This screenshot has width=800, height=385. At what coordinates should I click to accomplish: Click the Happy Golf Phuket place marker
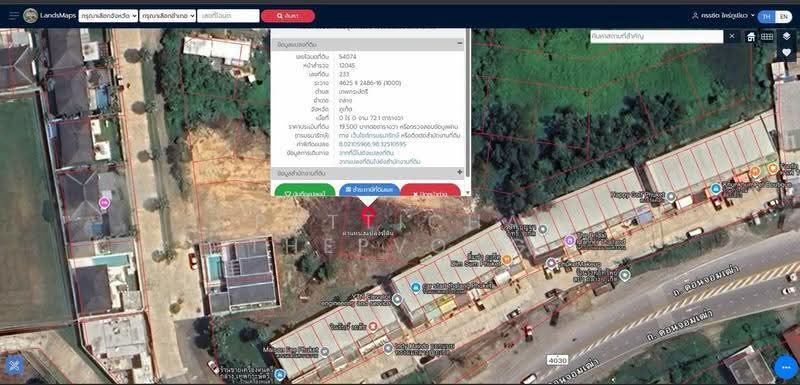(x=671, y=196)
